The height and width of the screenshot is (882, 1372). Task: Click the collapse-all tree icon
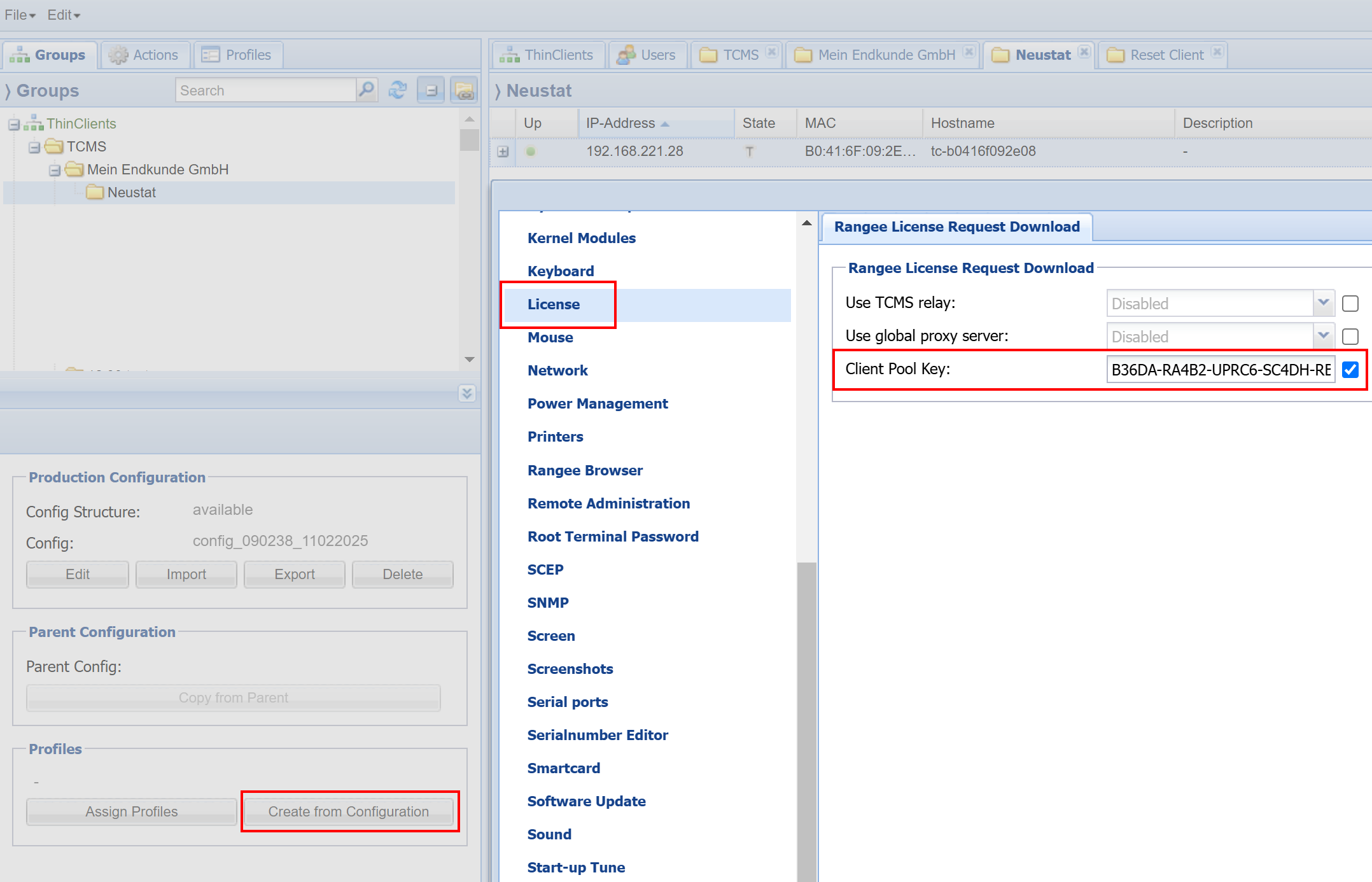[431, 90]
